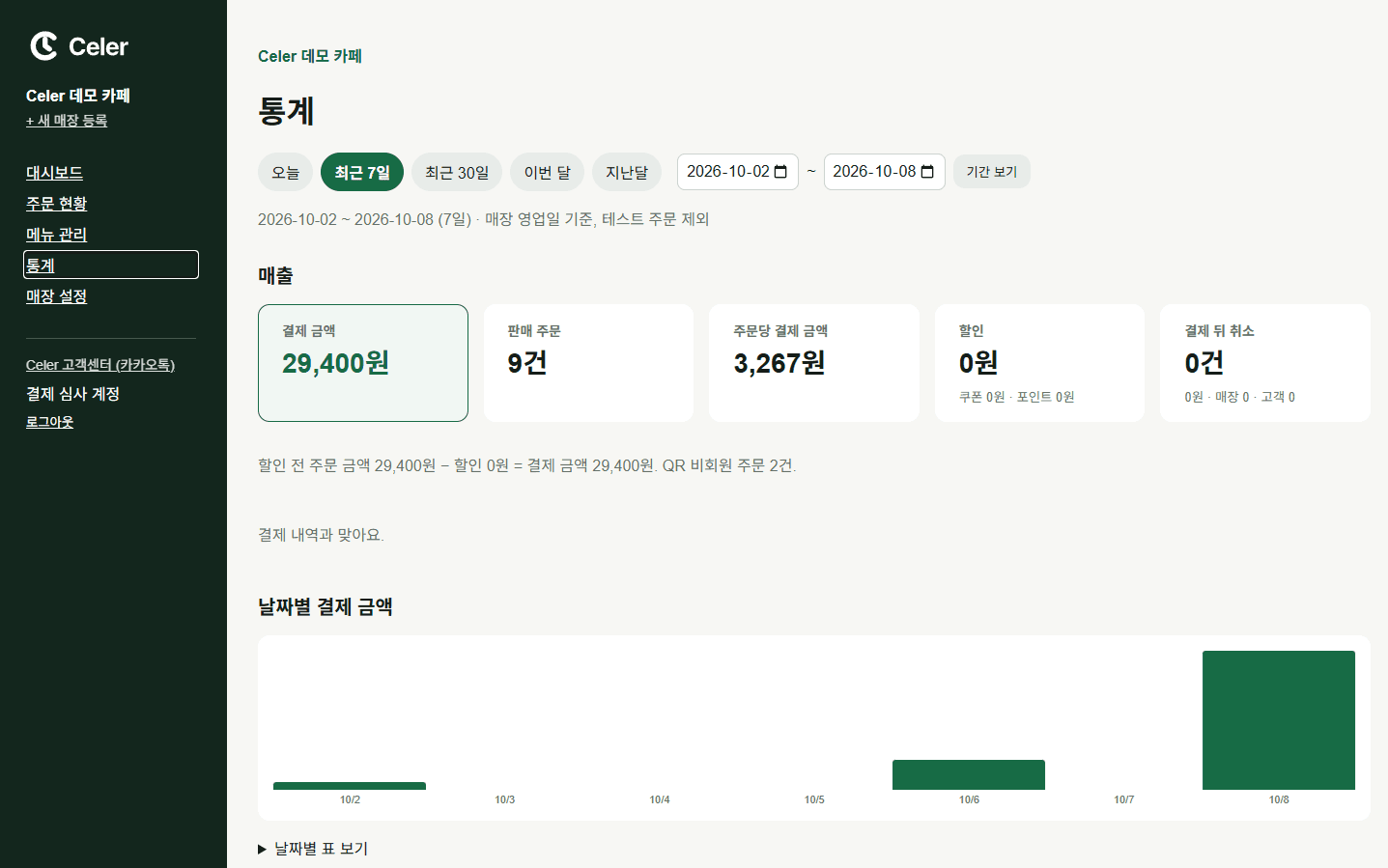Expand the 날짜별 표 보기 disclosure triangle
Viewport: 1388px width, 868px height.
click(262, 849)
